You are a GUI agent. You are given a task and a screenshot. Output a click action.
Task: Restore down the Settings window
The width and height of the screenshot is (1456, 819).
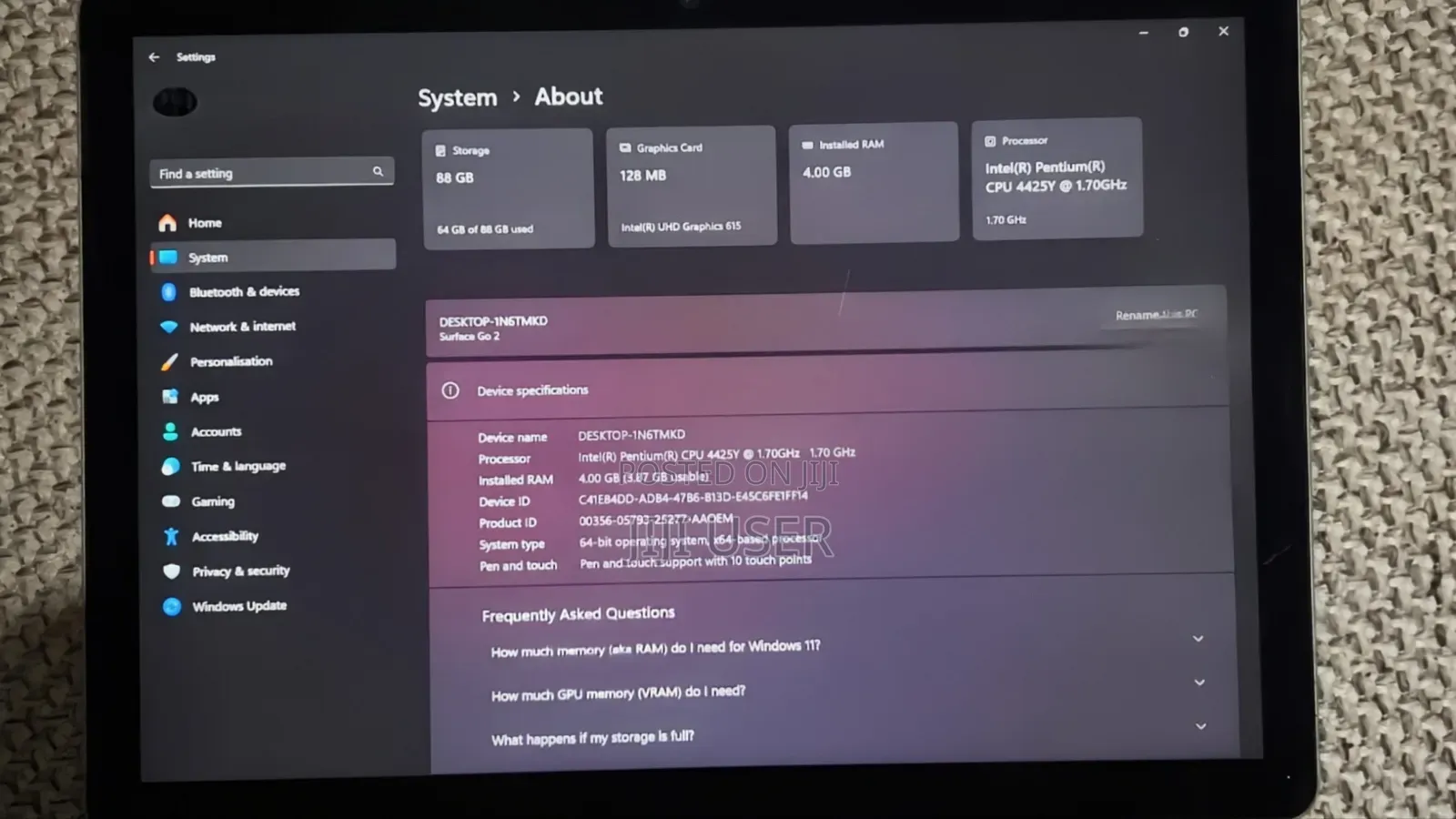1183,32
